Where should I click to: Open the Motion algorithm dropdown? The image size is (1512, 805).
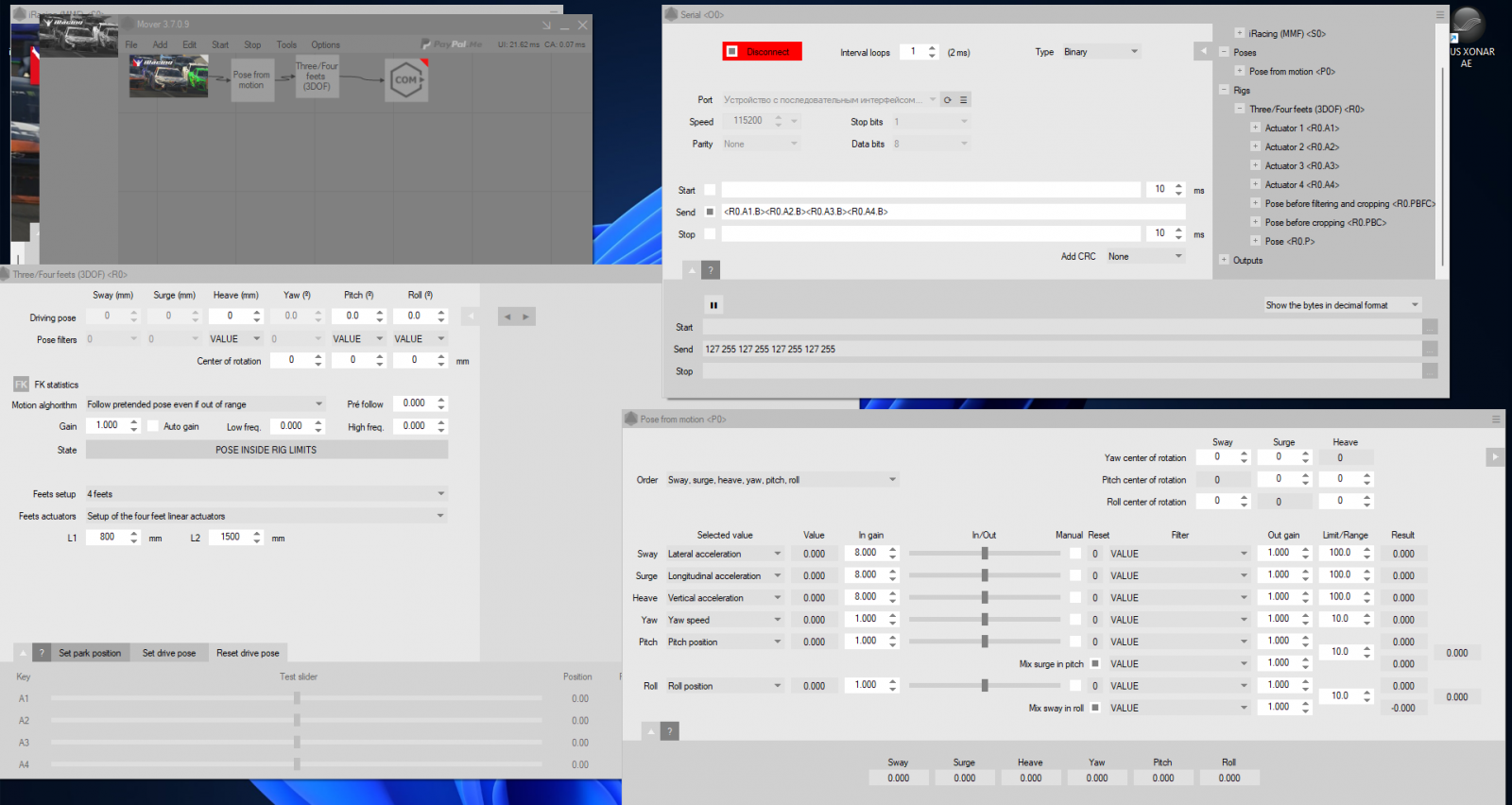(205, 404)
